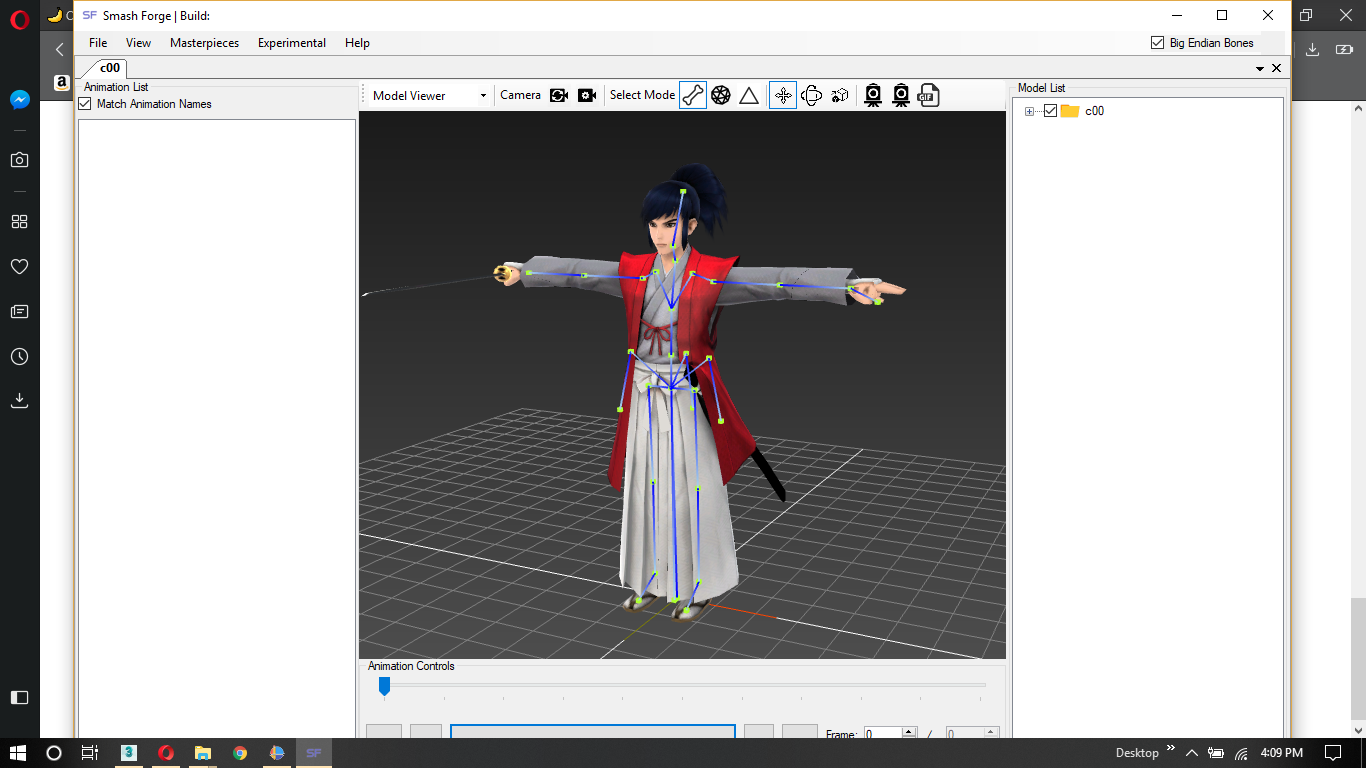The height and width of the screenshot is (768, 1366).
Task: Export an animated GIF
Action: pyautogui.click(x=928, y=94)
